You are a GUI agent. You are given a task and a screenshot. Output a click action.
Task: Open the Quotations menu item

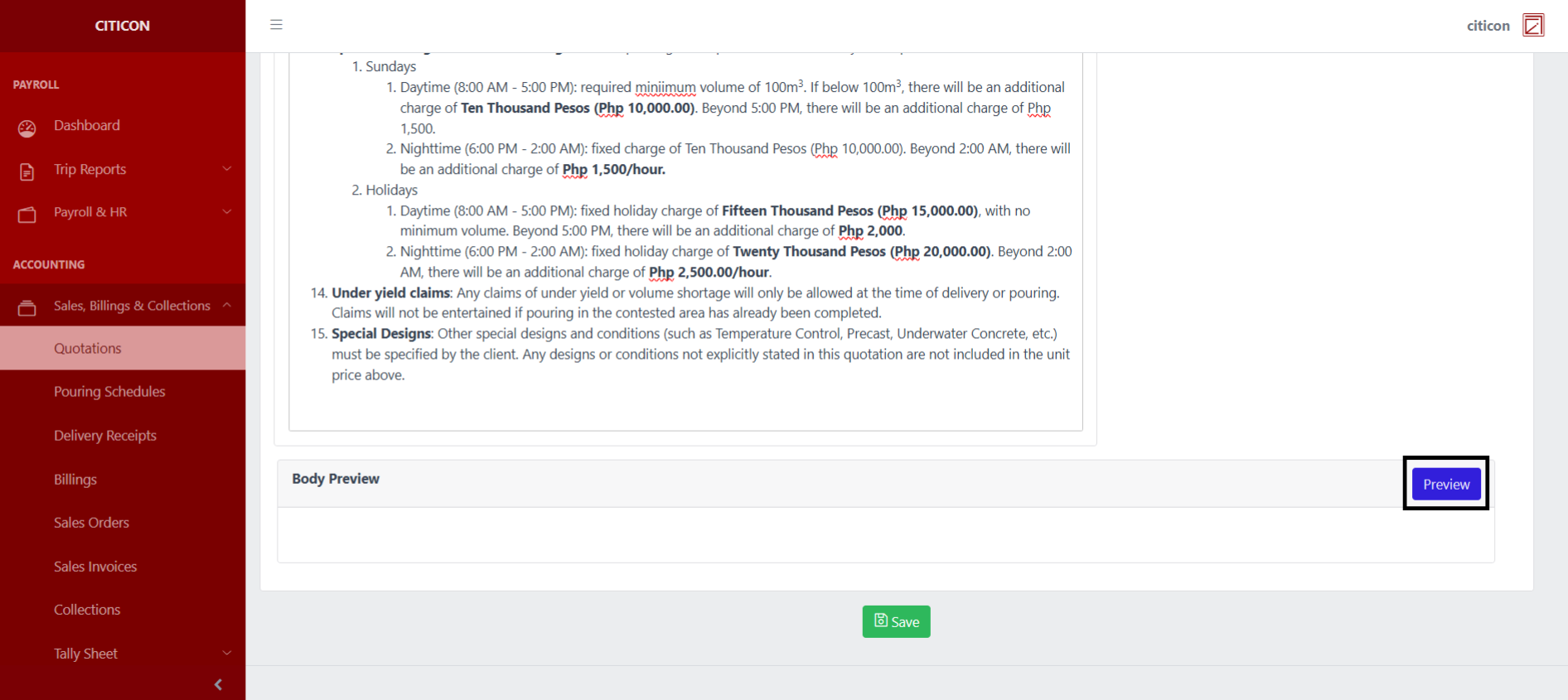point(88,349)
